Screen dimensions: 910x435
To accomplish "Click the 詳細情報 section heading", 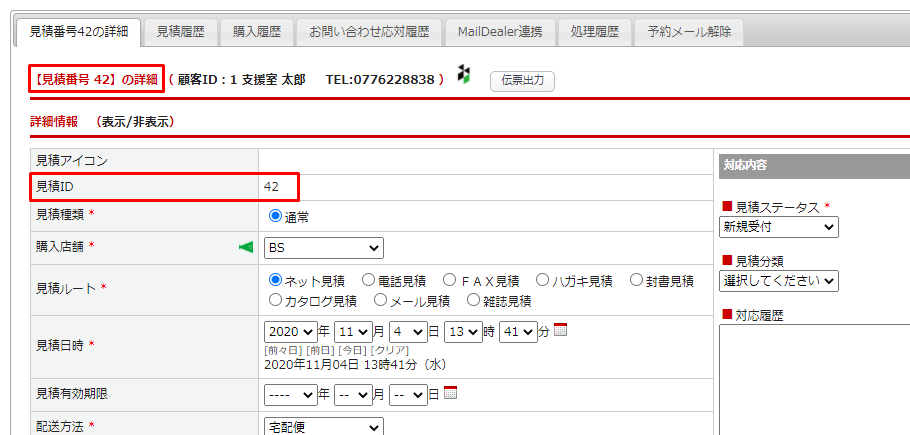I will (54, 122).
